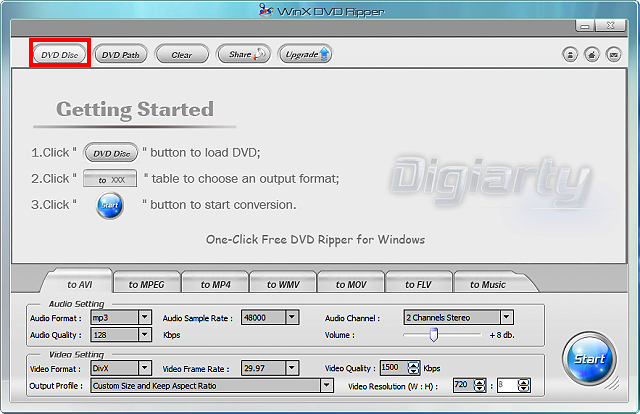
Task: Click the resolution height input field
Action: (507, 385)
